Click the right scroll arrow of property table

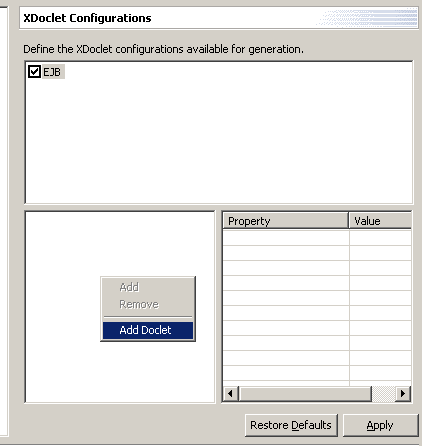tap(403, 394)
